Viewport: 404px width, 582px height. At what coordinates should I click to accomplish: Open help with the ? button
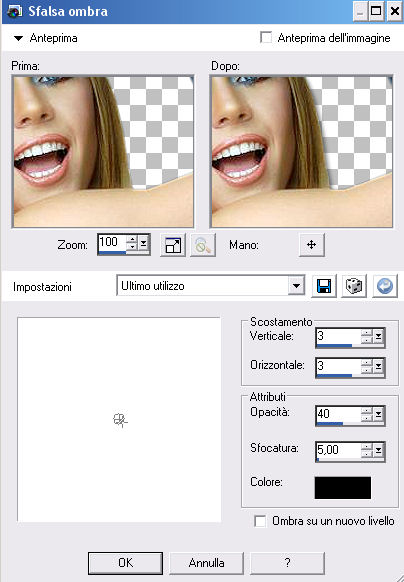point(287,563)
